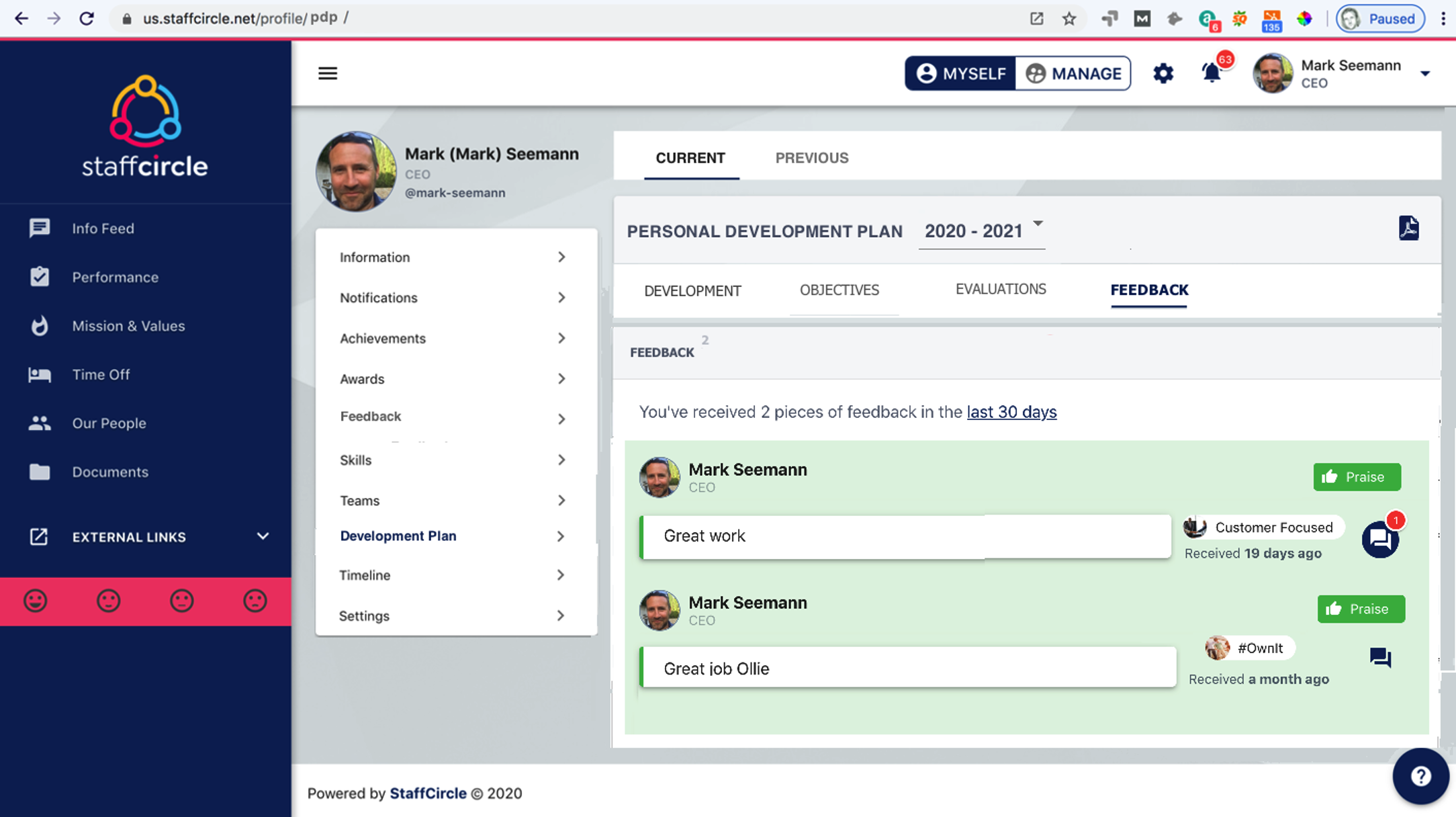Image resolution: width=1456 pixels, height=817 pixels.
Task: Click the browser address bar URL
Action: (x=245, y=18)
